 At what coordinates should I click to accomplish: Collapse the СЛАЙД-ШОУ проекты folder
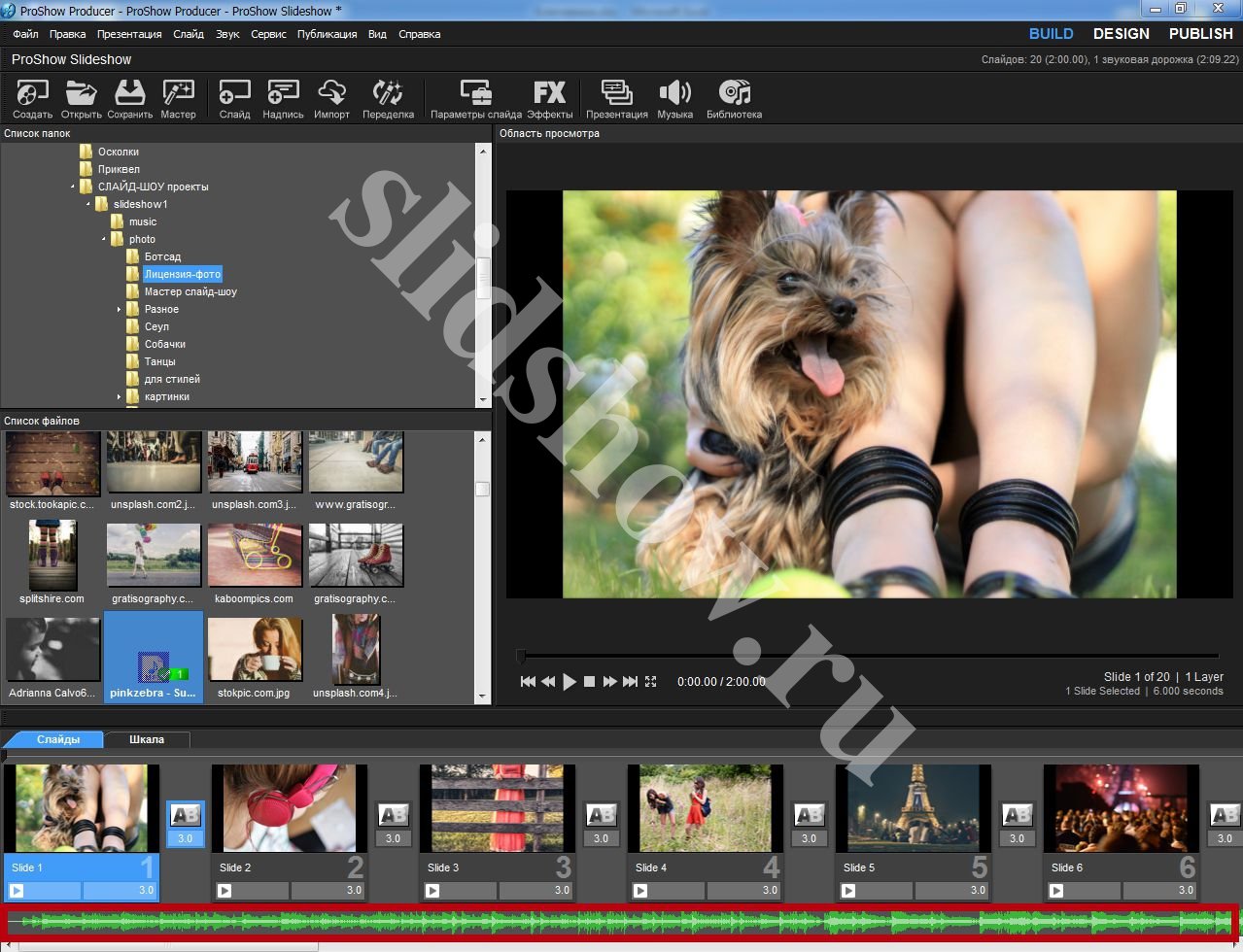[x=73, y=187]
